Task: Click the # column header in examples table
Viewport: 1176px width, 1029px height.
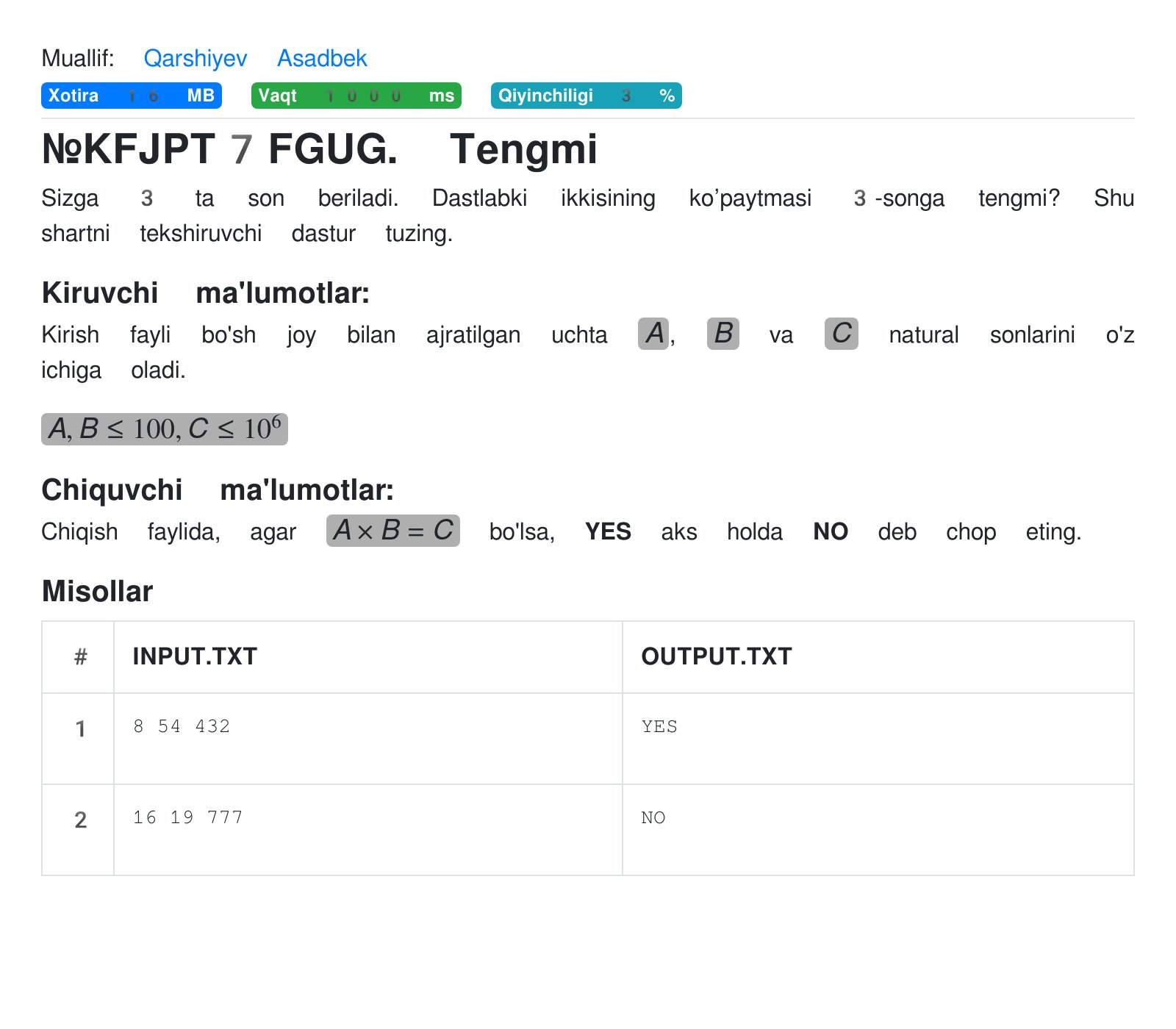Action: point(80,656)
